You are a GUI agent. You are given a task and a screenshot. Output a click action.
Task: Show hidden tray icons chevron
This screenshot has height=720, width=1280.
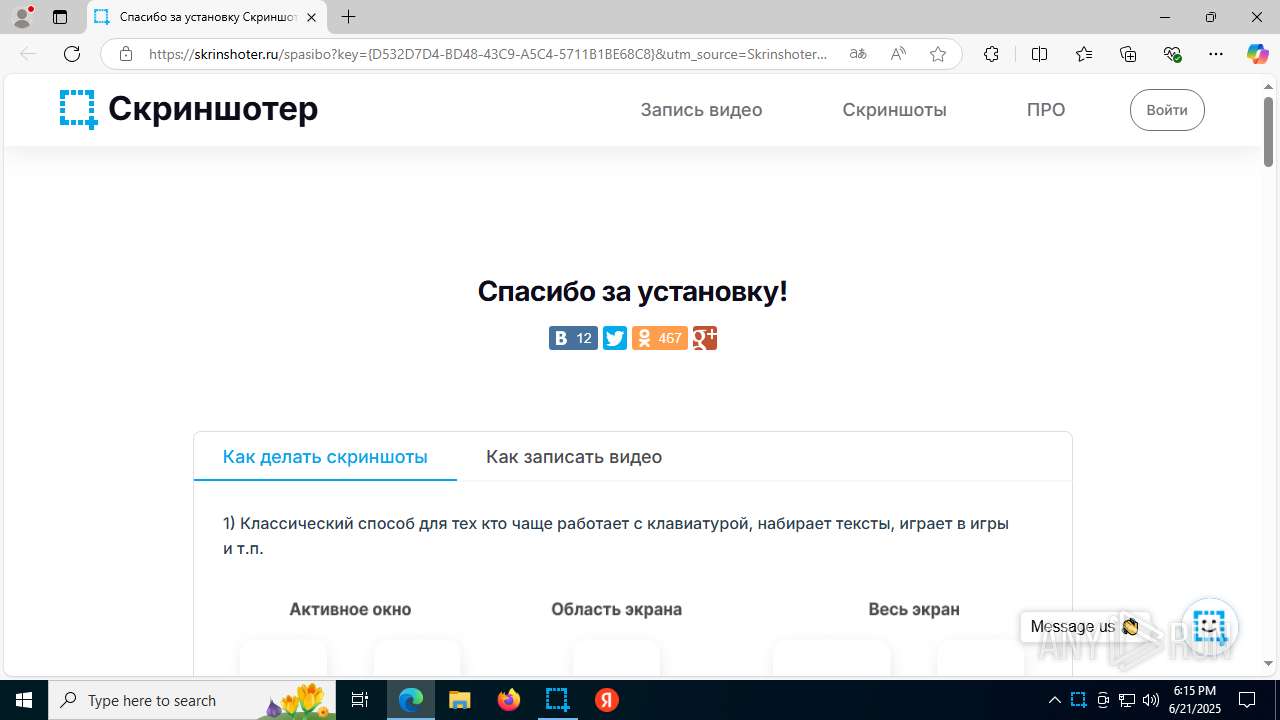point(1054,700)
